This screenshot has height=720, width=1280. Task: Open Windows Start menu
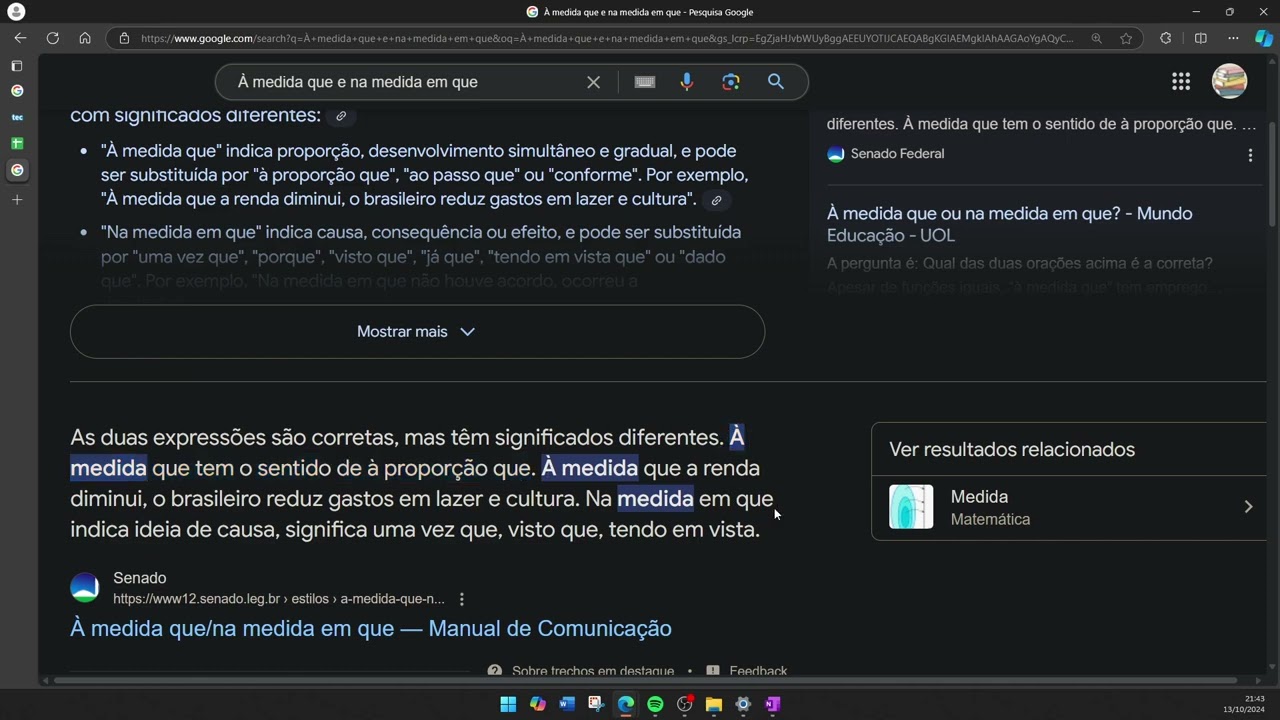click(x=508, y=704)
